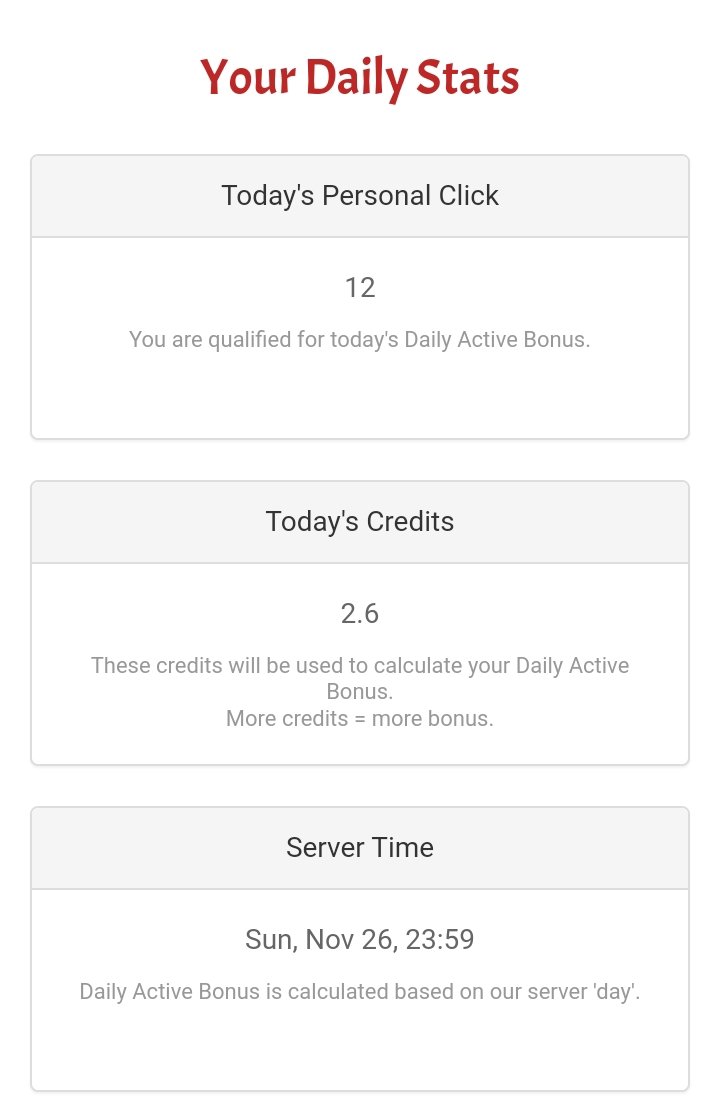Click the credits value 2.6
Image resolution: width=720 pixels, height=1100 pixels.
click(x=360, y=614)
